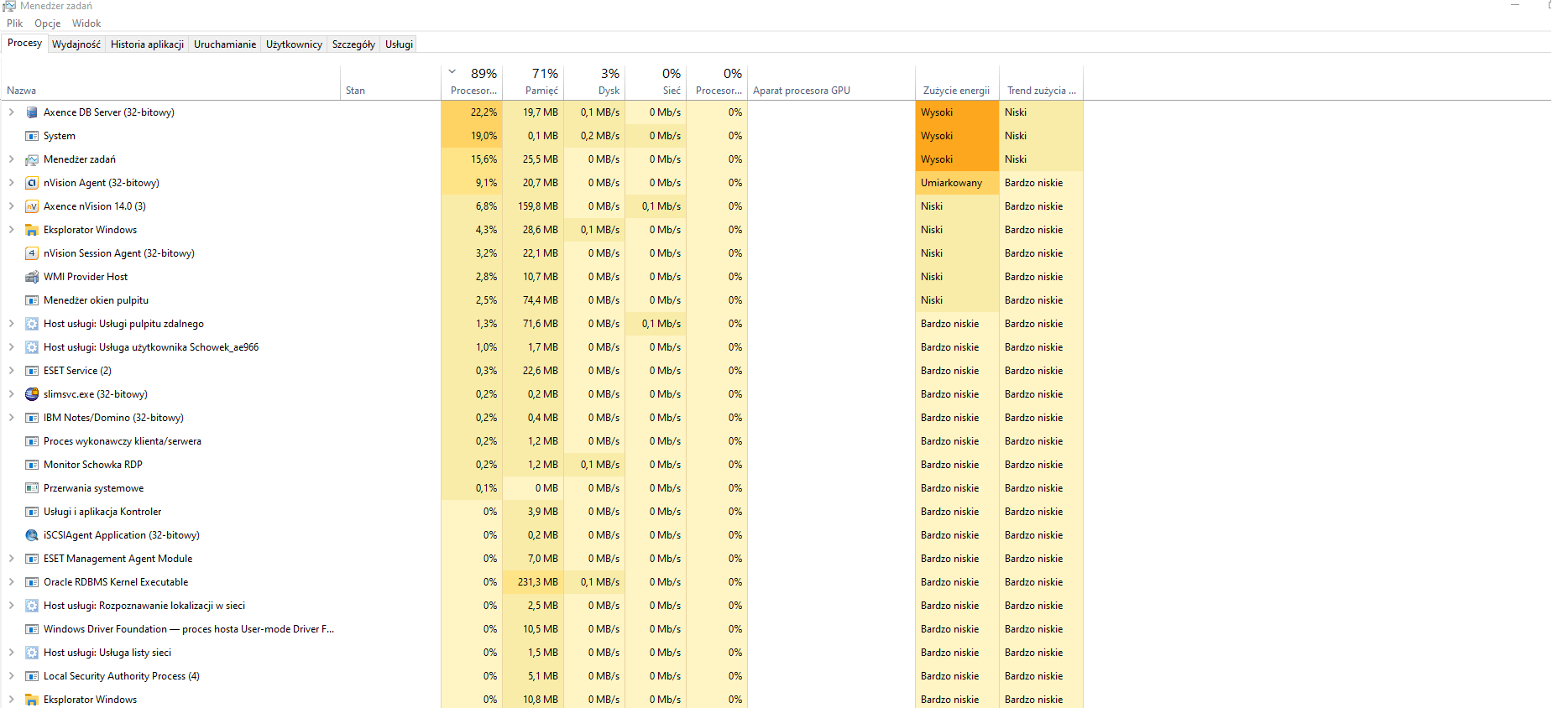Switch to the Uruchamianie tab
The width and height of the screenshot is (1568, 708).
[225, 44]
